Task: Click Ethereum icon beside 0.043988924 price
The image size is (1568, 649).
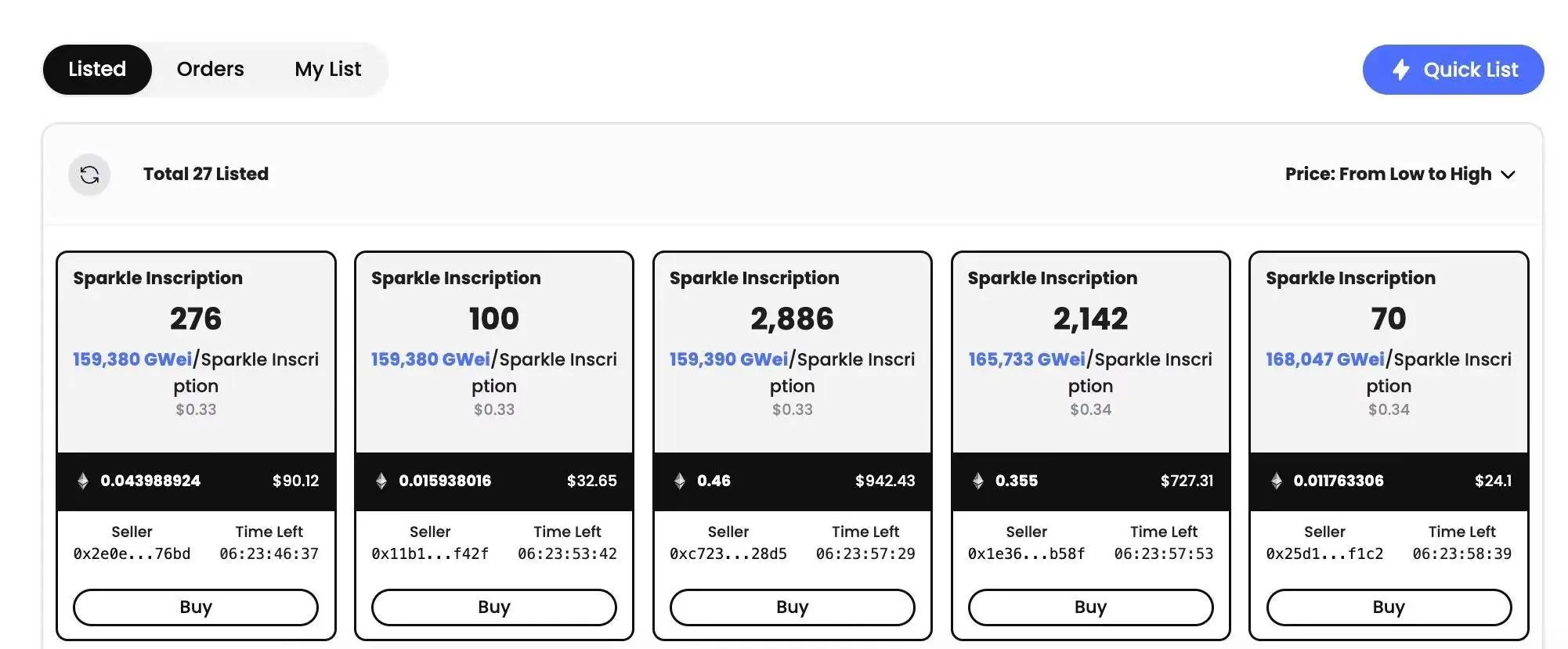Action: [83, 481]
